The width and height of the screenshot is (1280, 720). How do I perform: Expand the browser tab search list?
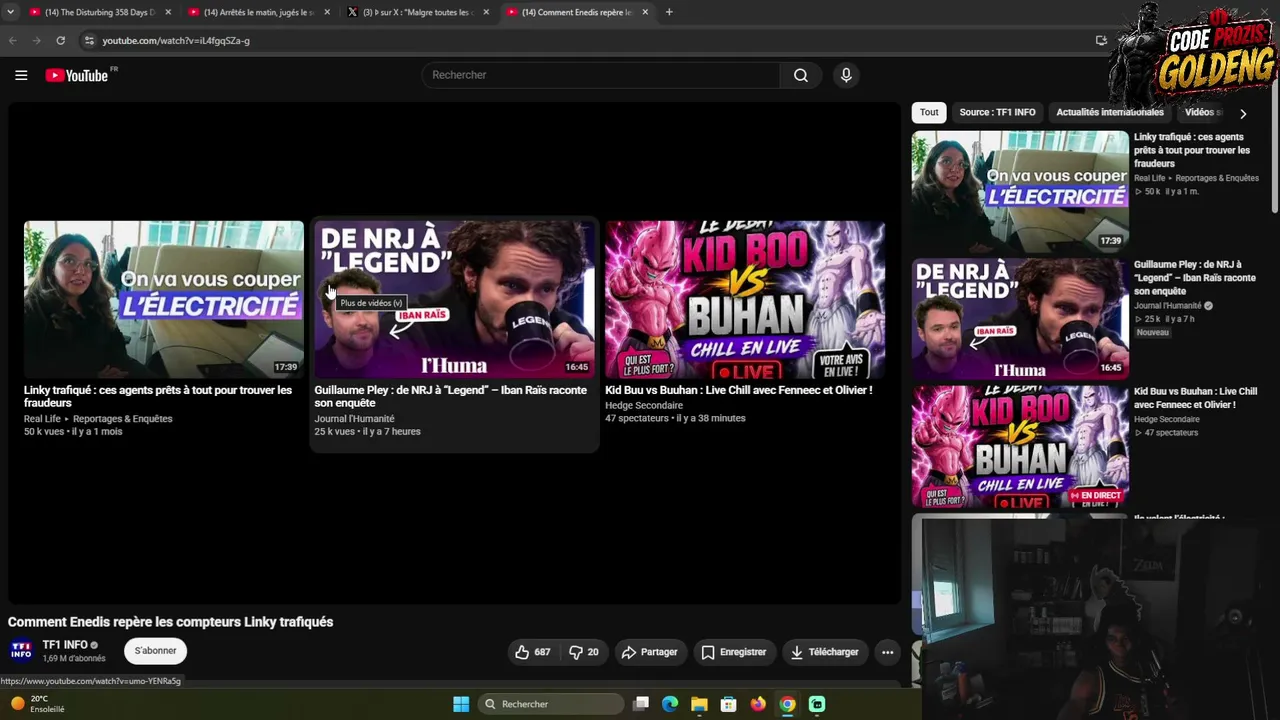coord(9,12)
